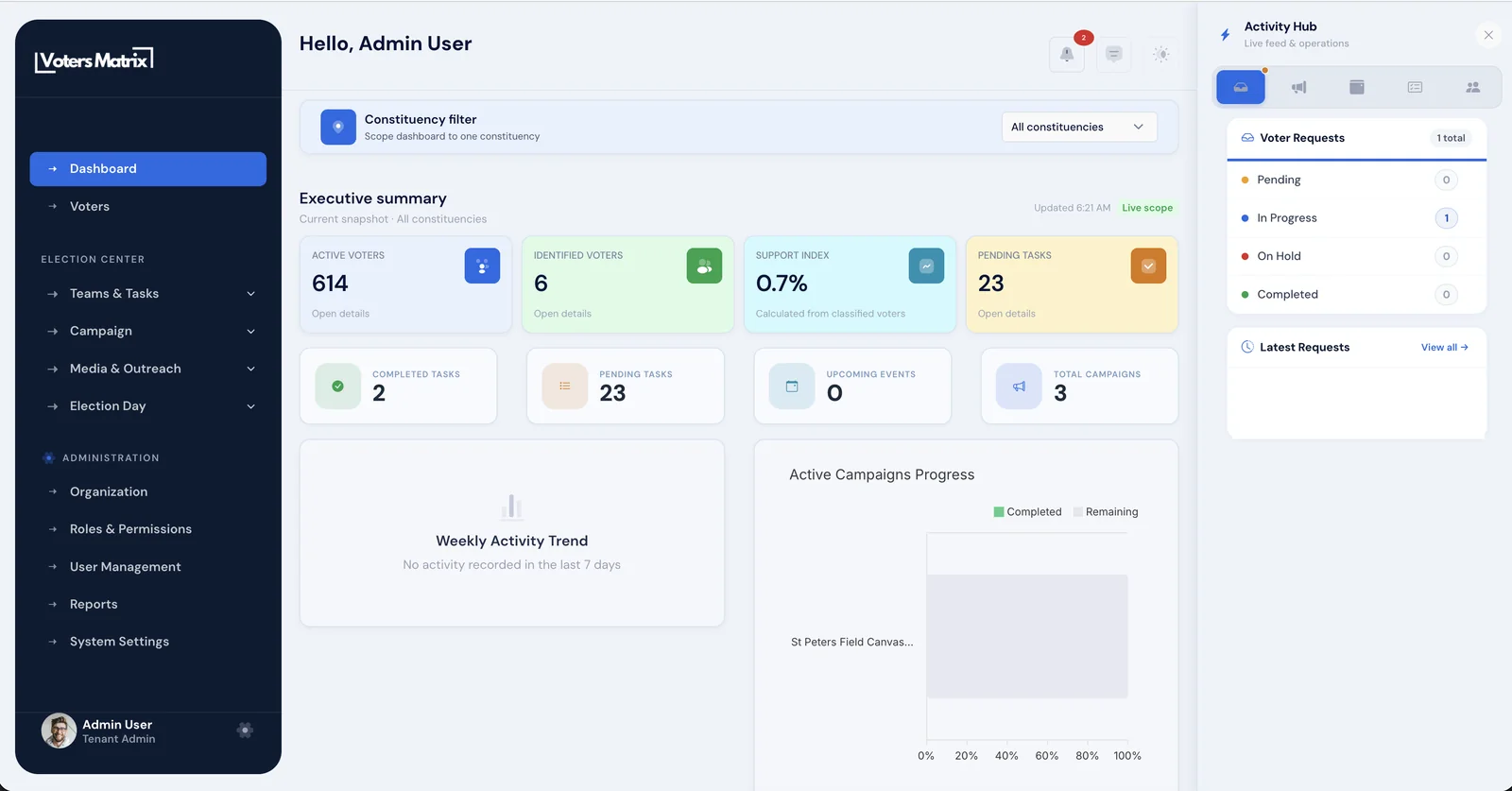Viewport: 1512px width, 791px height.
Task: Click View all latest requests
Action: (x=1445, y=348)
